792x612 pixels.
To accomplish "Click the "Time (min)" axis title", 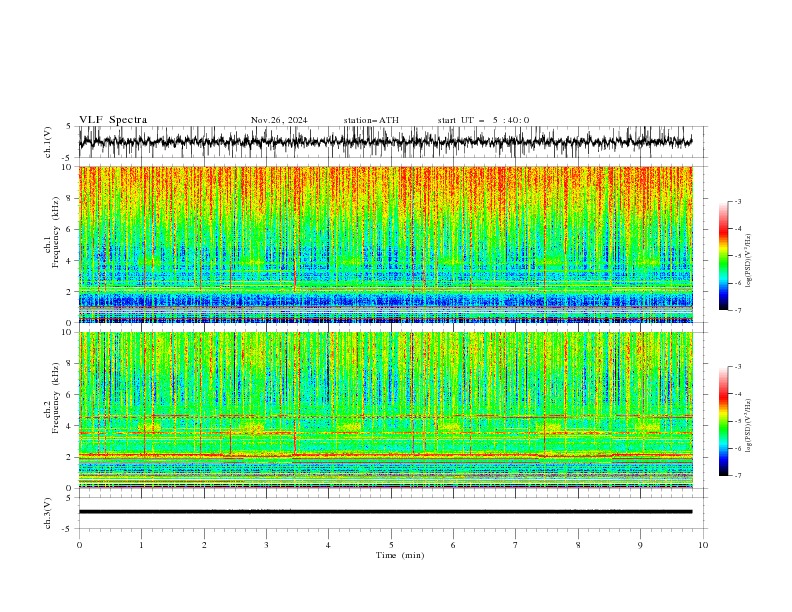I will (400, 555).
